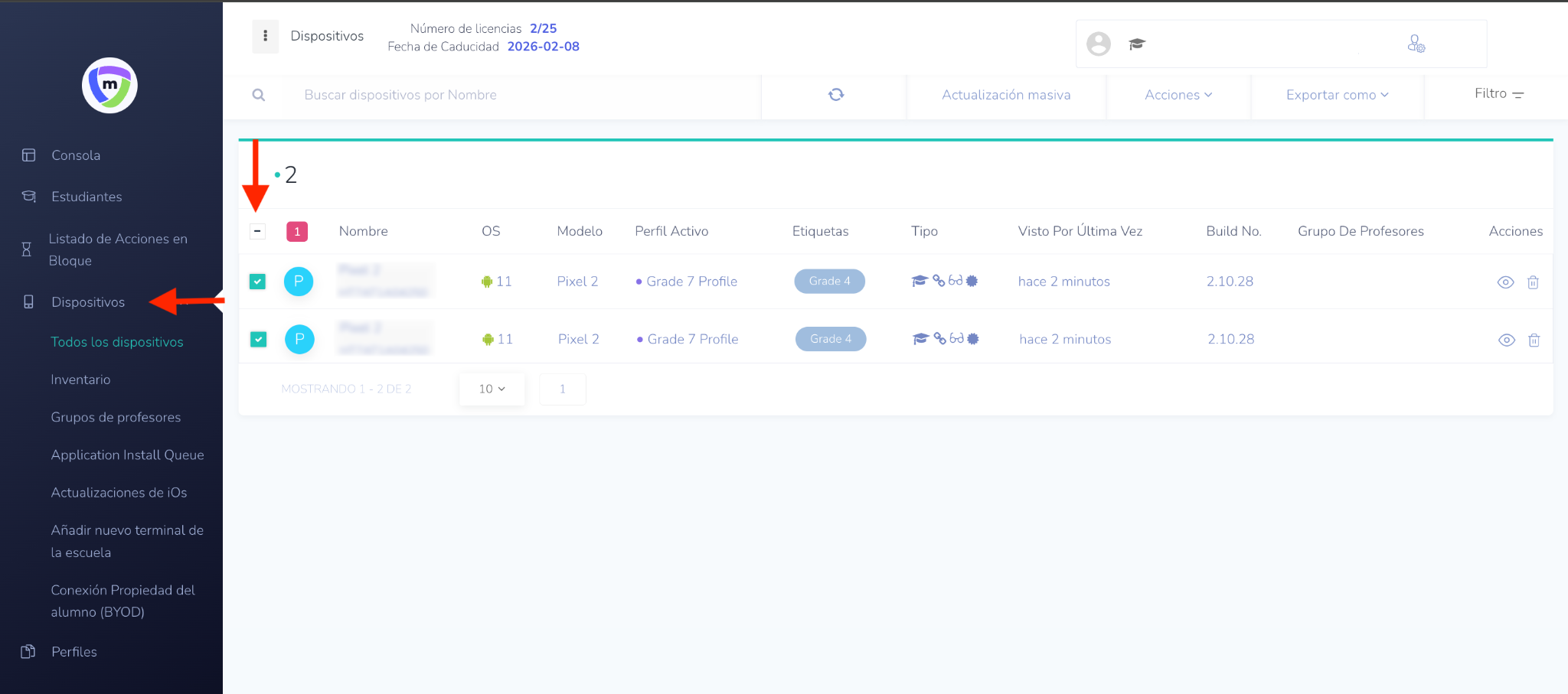Toggle the select-all header checkbox
Viewport: 1568px width, 694px height.
[x=258, y=231]
